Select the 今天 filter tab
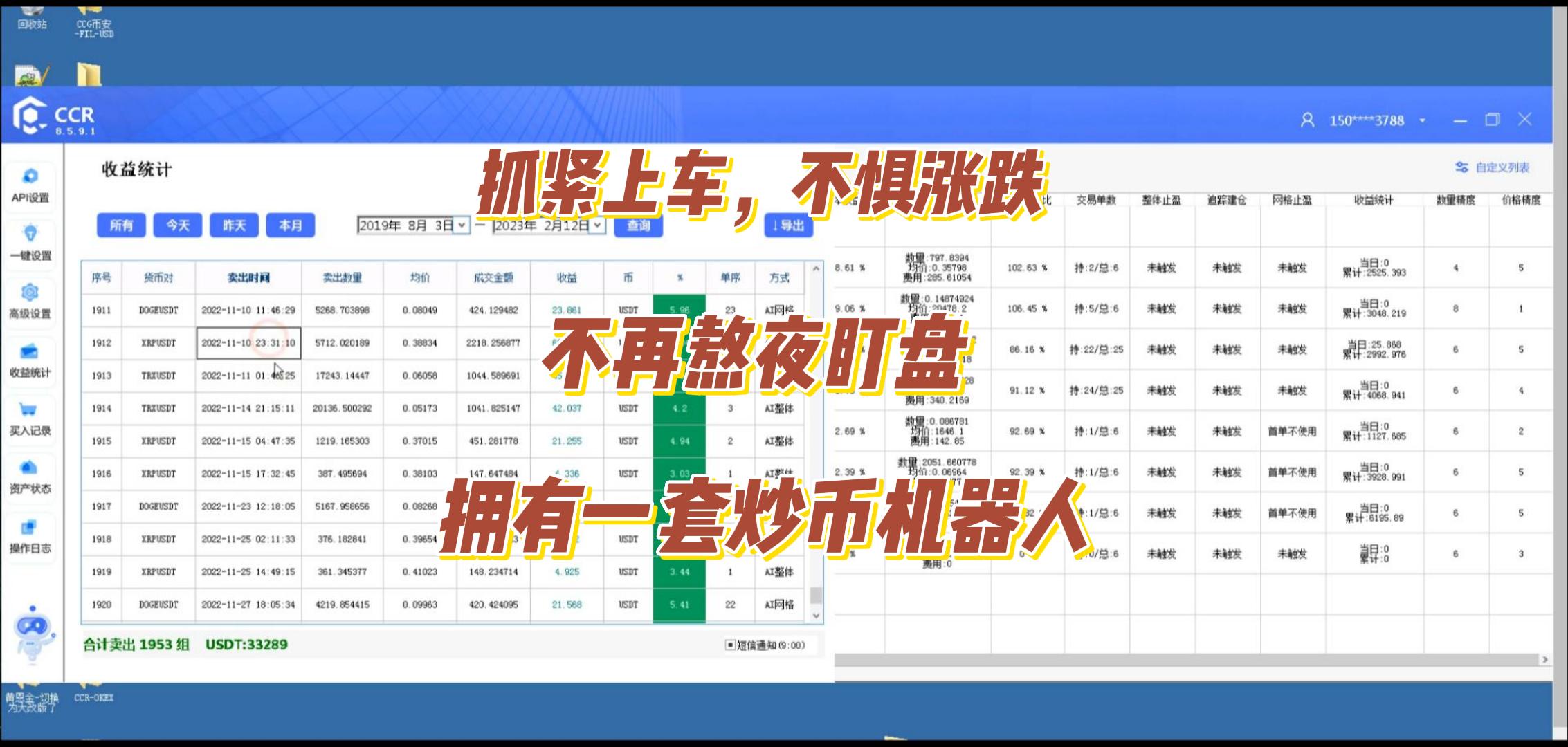The height and width of the screenshot is (747, 1568). [177, 225]
